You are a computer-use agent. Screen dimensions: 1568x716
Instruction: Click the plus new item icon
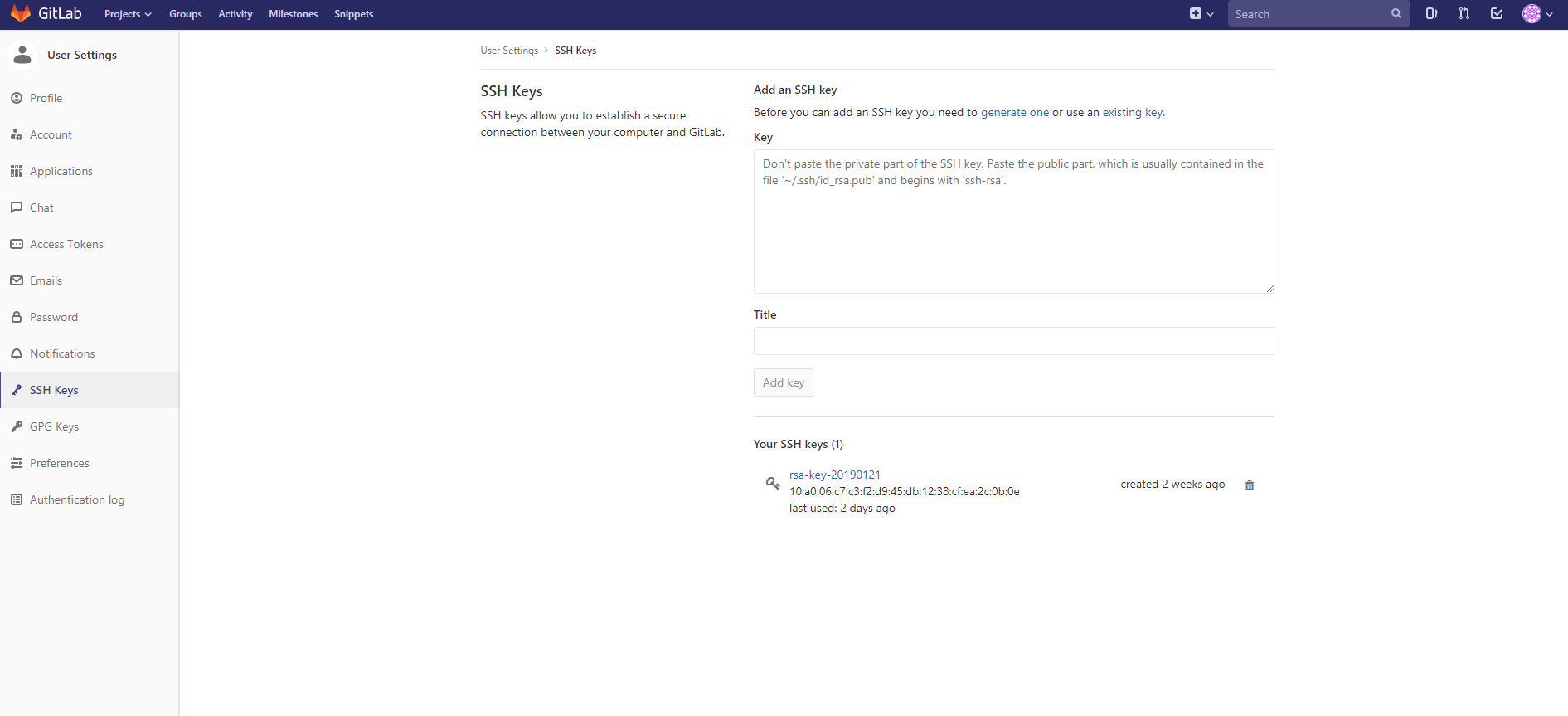(x=1196, y=13)
